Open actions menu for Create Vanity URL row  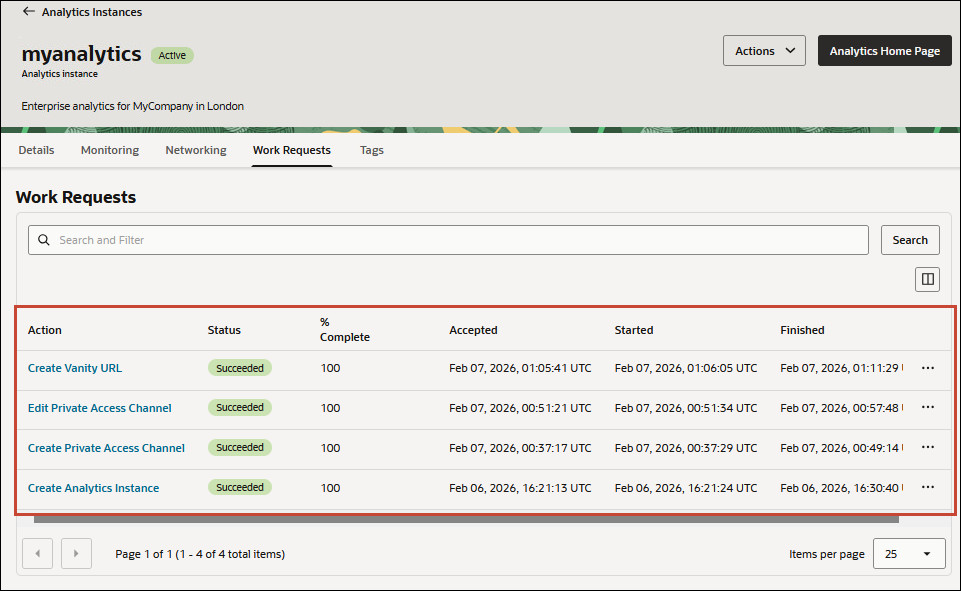tap(927, 368)
